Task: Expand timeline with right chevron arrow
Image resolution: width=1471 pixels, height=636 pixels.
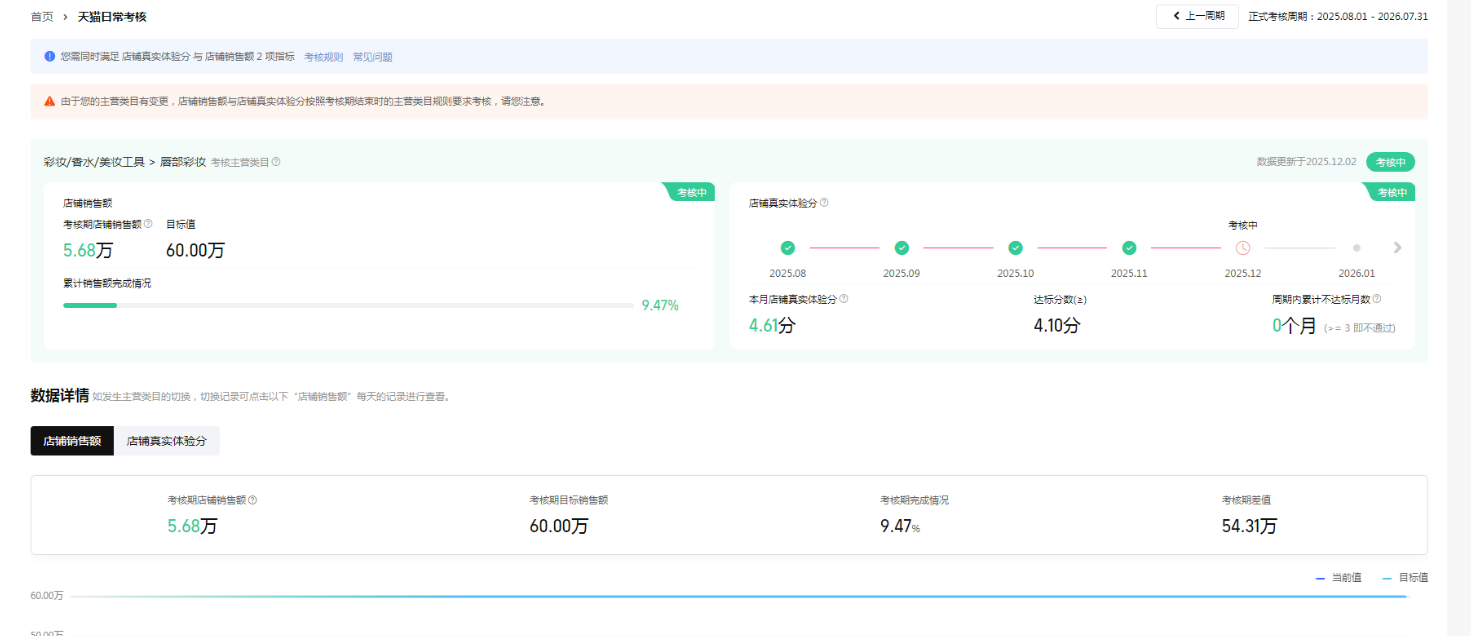Action: pos(1397,248)
